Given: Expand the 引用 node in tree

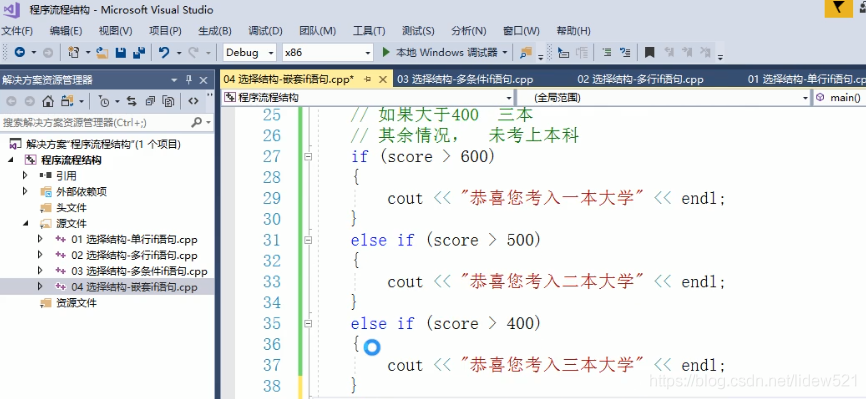Looking at the screenshot, I should [25, 175].
